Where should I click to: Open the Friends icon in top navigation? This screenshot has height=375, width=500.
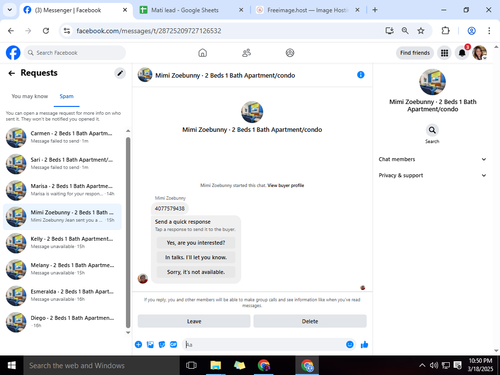coord(246,53)
